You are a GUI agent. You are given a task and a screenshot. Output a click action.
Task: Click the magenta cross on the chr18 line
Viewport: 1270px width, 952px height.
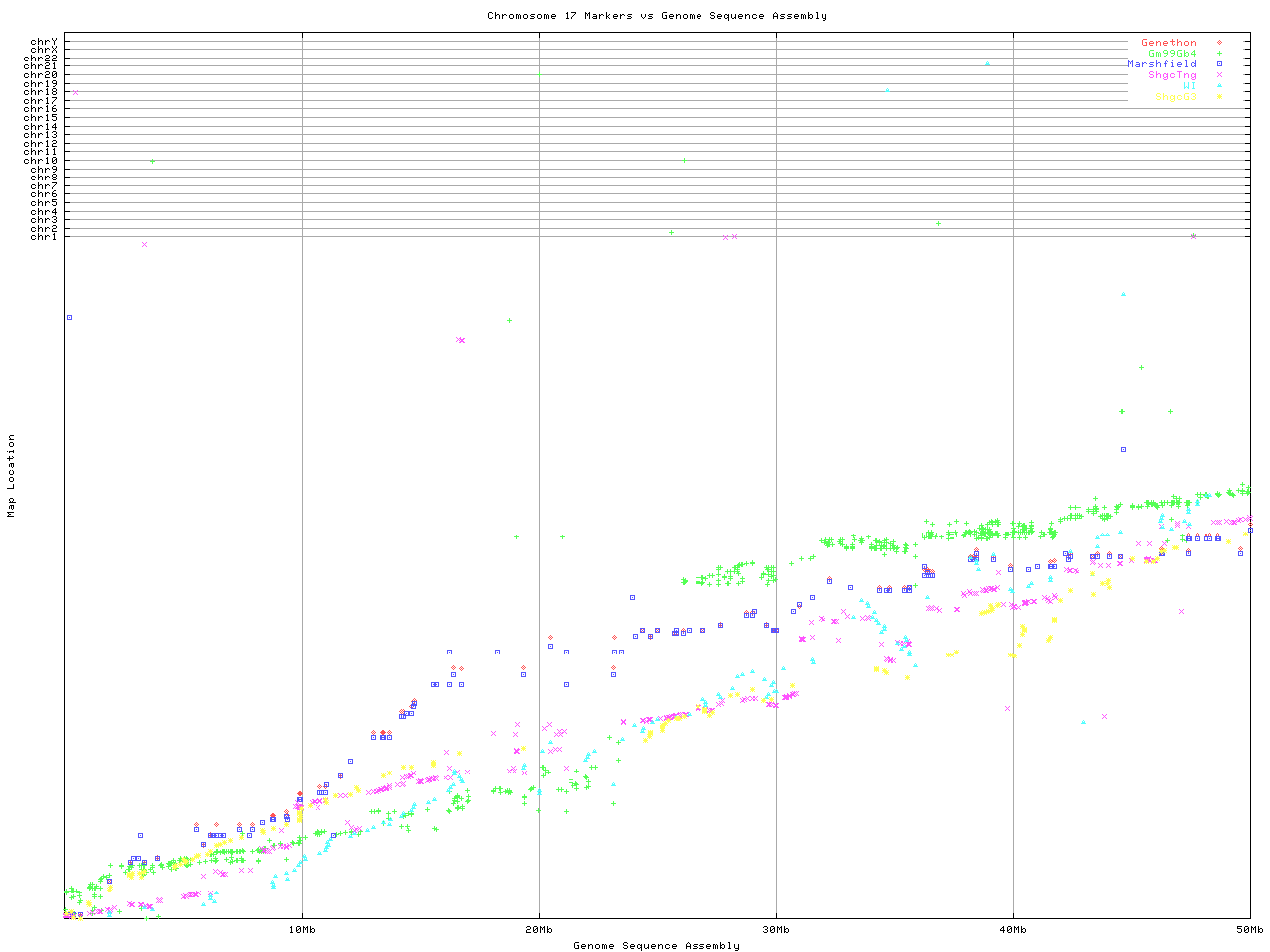pos(75,92)
